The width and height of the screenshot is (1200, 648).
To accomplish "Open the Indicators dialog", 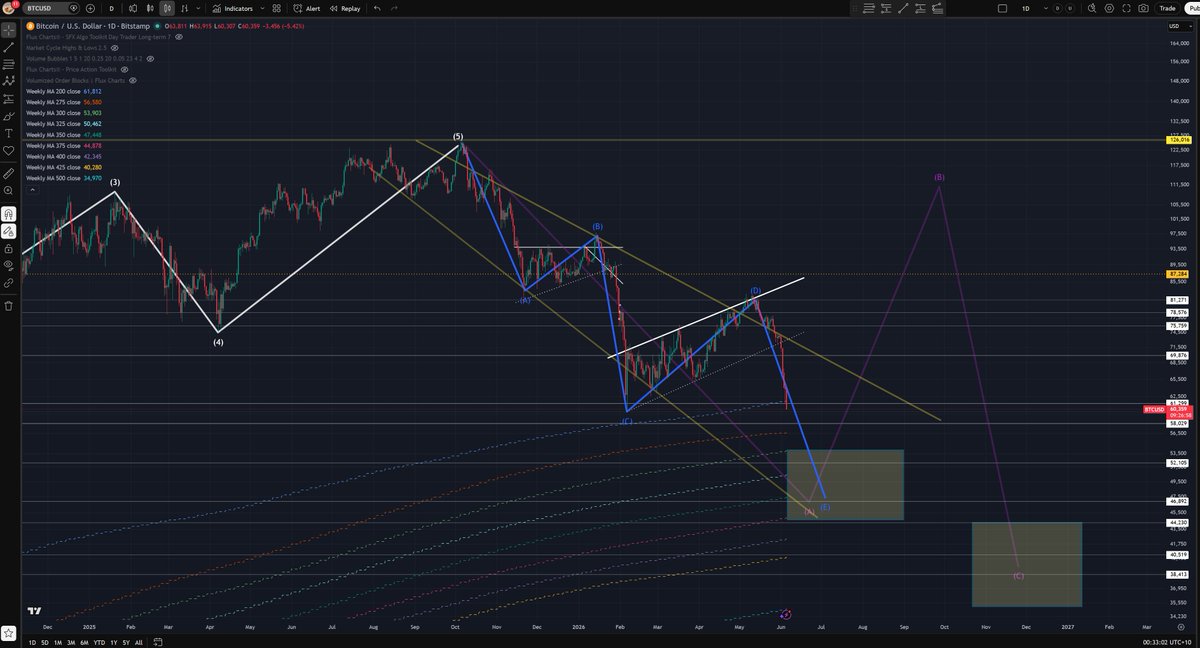I will pyautogui.click(x=233, y=8).
